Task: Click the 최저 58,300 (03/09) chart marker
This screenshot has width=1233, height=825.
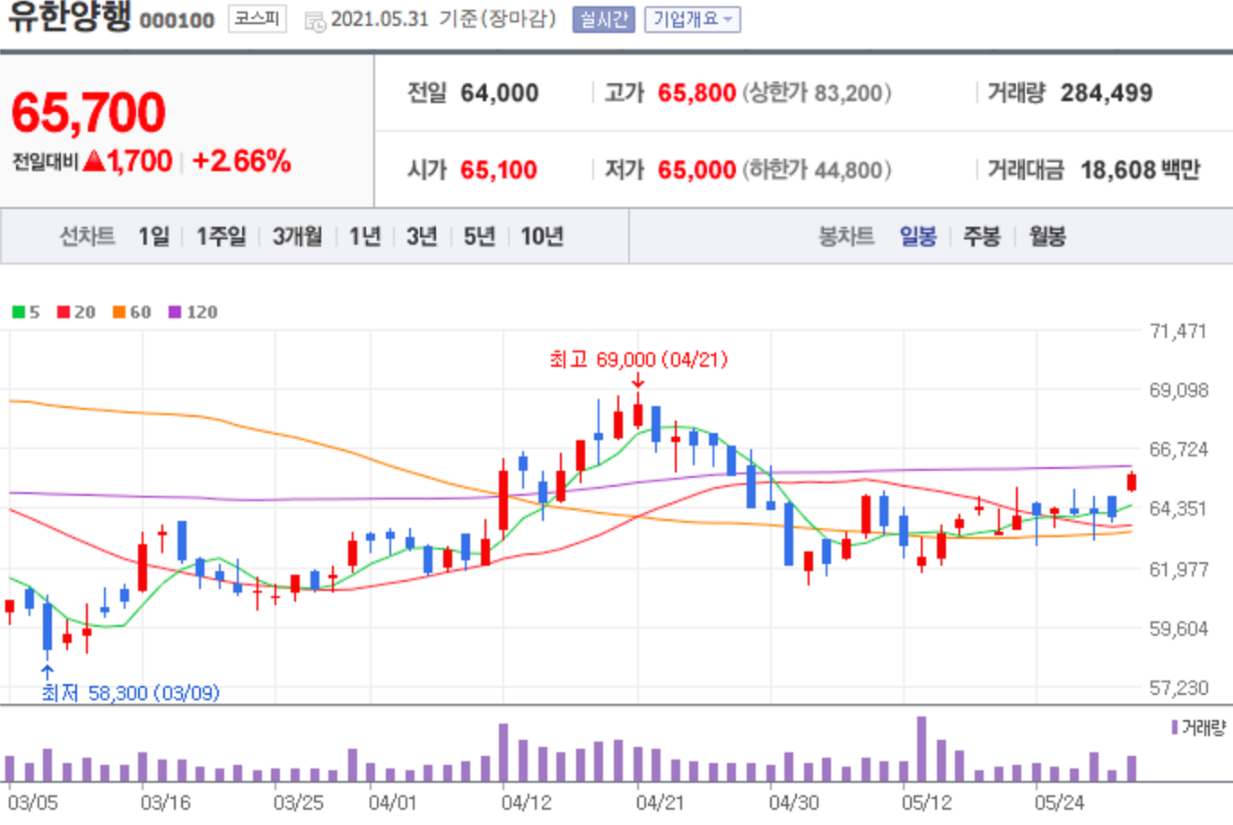Action: pos(130,692)
